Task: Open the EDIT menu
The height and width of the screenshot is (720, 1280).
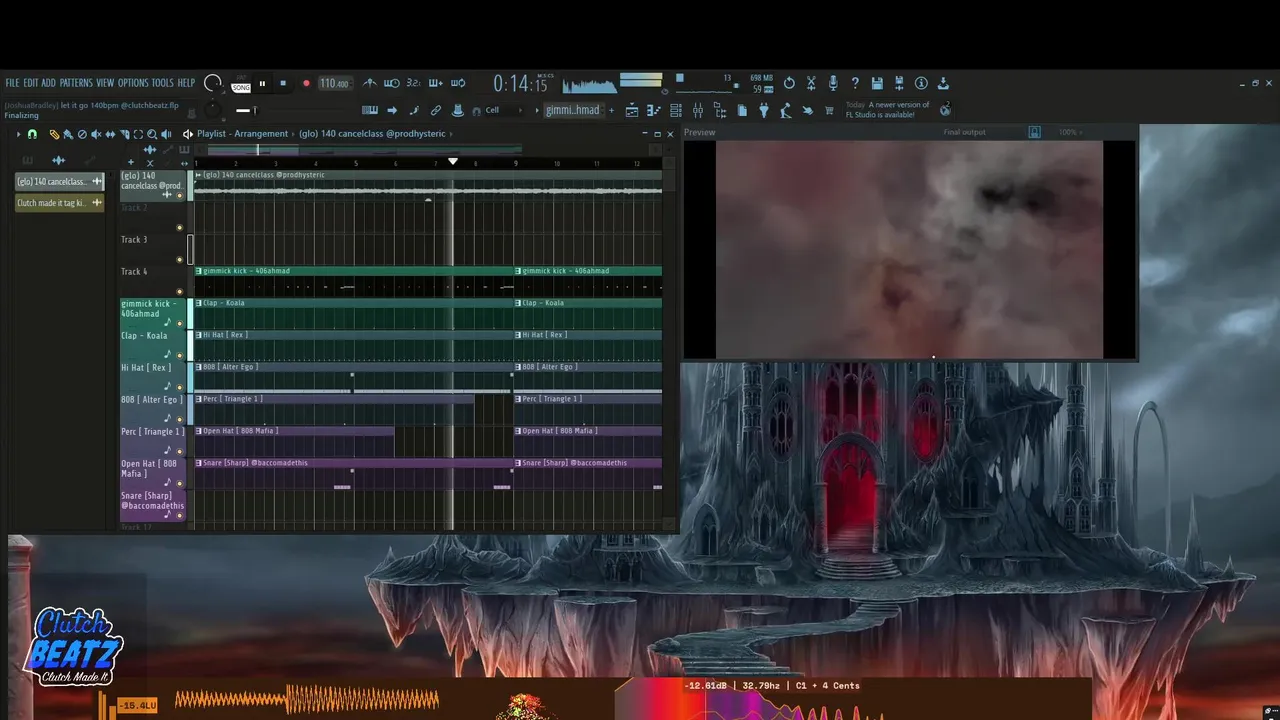Action: tap(31, 83)
